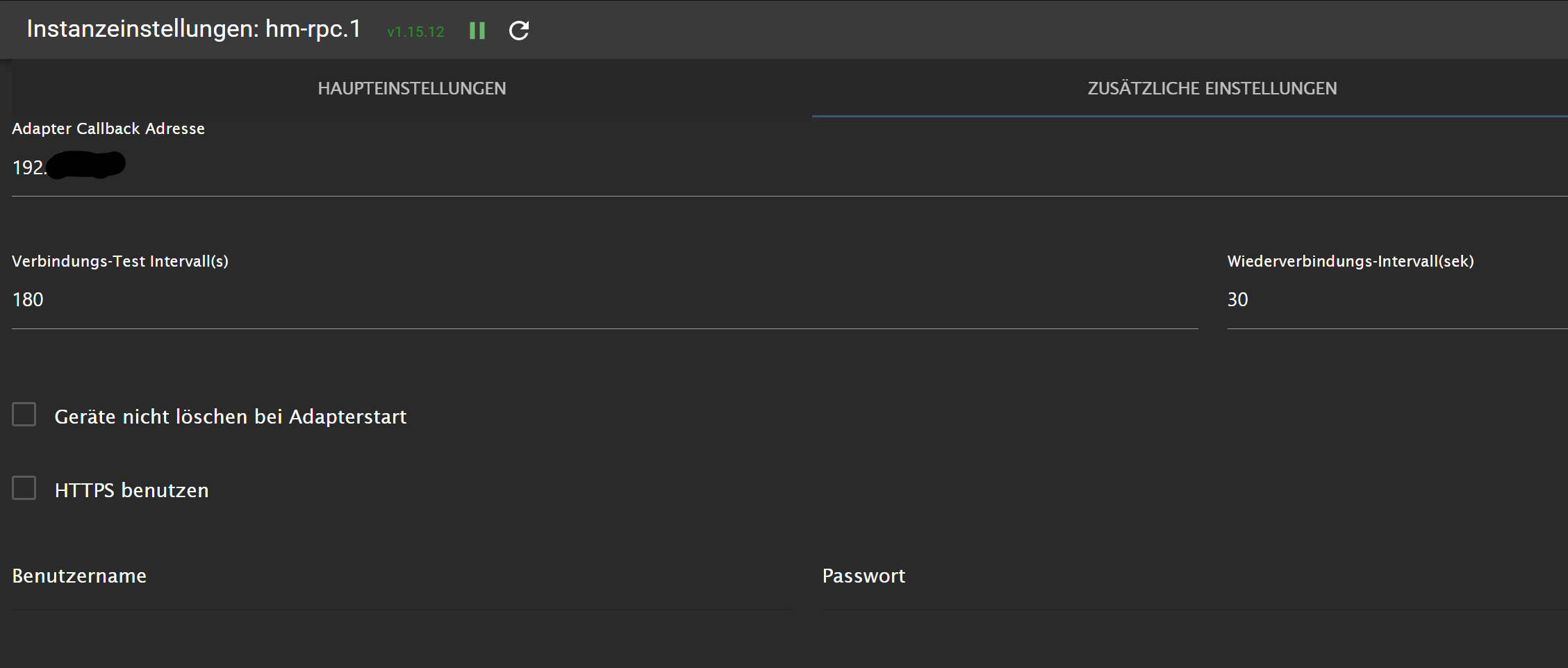The image size is (1568, 668).
Task: Click the blue underline beneath the active tab
Action: (1189, 116)
